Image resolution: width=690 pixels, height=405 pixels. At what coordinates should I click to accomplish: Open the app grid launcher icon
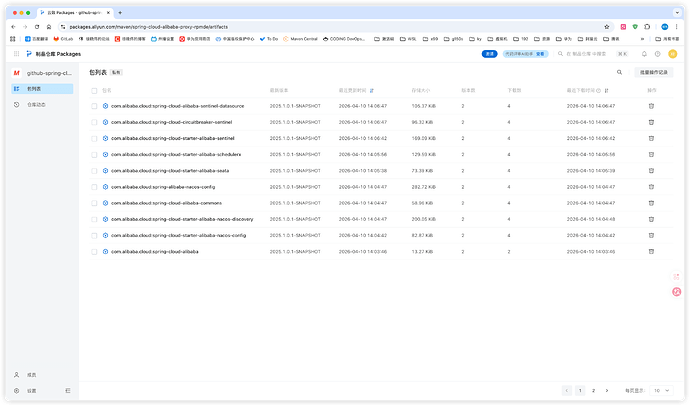[x=16, y=54]
